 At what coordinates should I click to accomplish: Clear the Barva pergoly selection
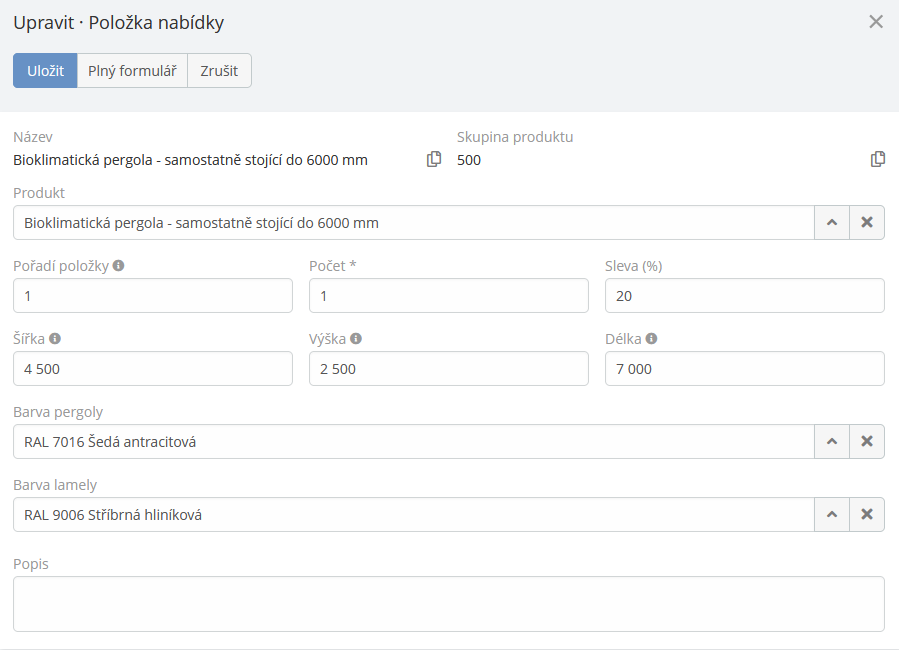[867, 441]
